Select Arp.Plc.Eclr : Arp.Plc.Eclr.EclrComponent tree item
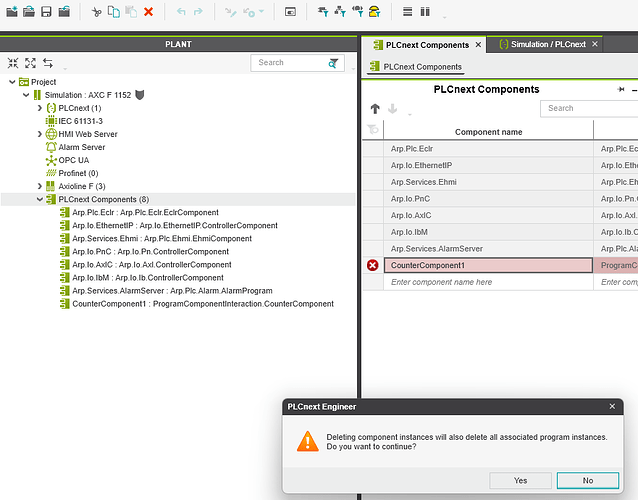 pos(145,212)
